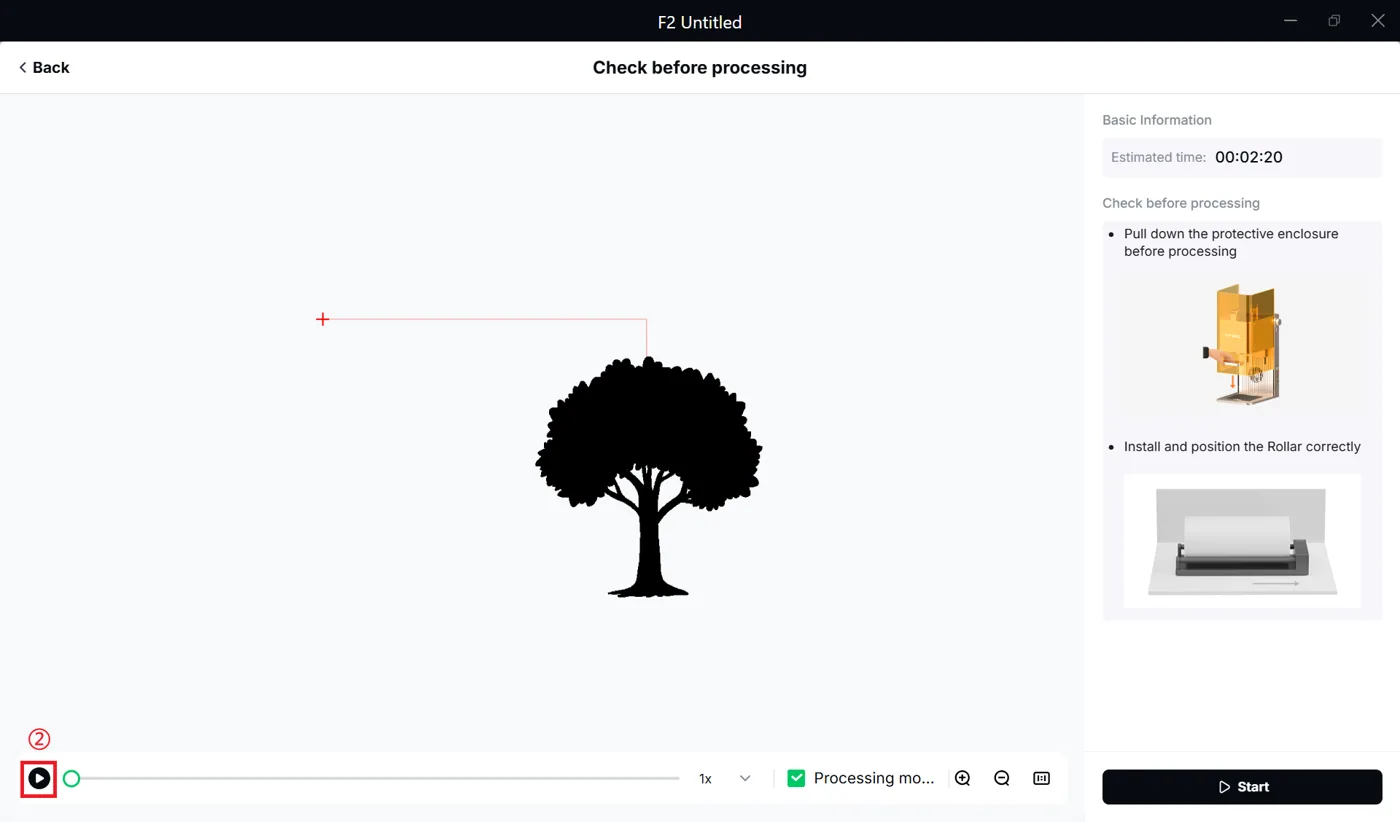Click the estimated time value 00:02:20
1400x822 pixels.
[1249, 157]
